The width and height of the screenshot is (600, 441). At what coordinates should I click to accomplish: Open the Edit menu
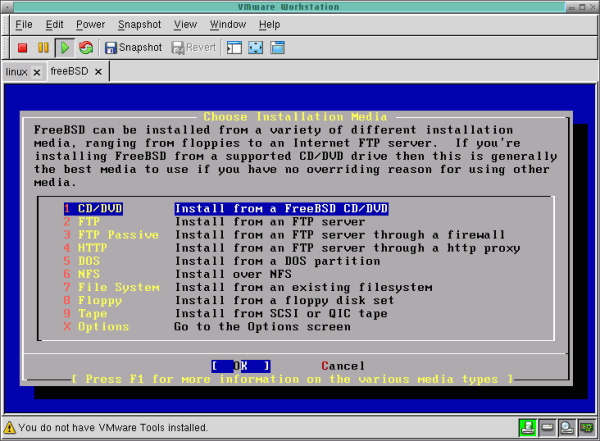tap(54, 24)
